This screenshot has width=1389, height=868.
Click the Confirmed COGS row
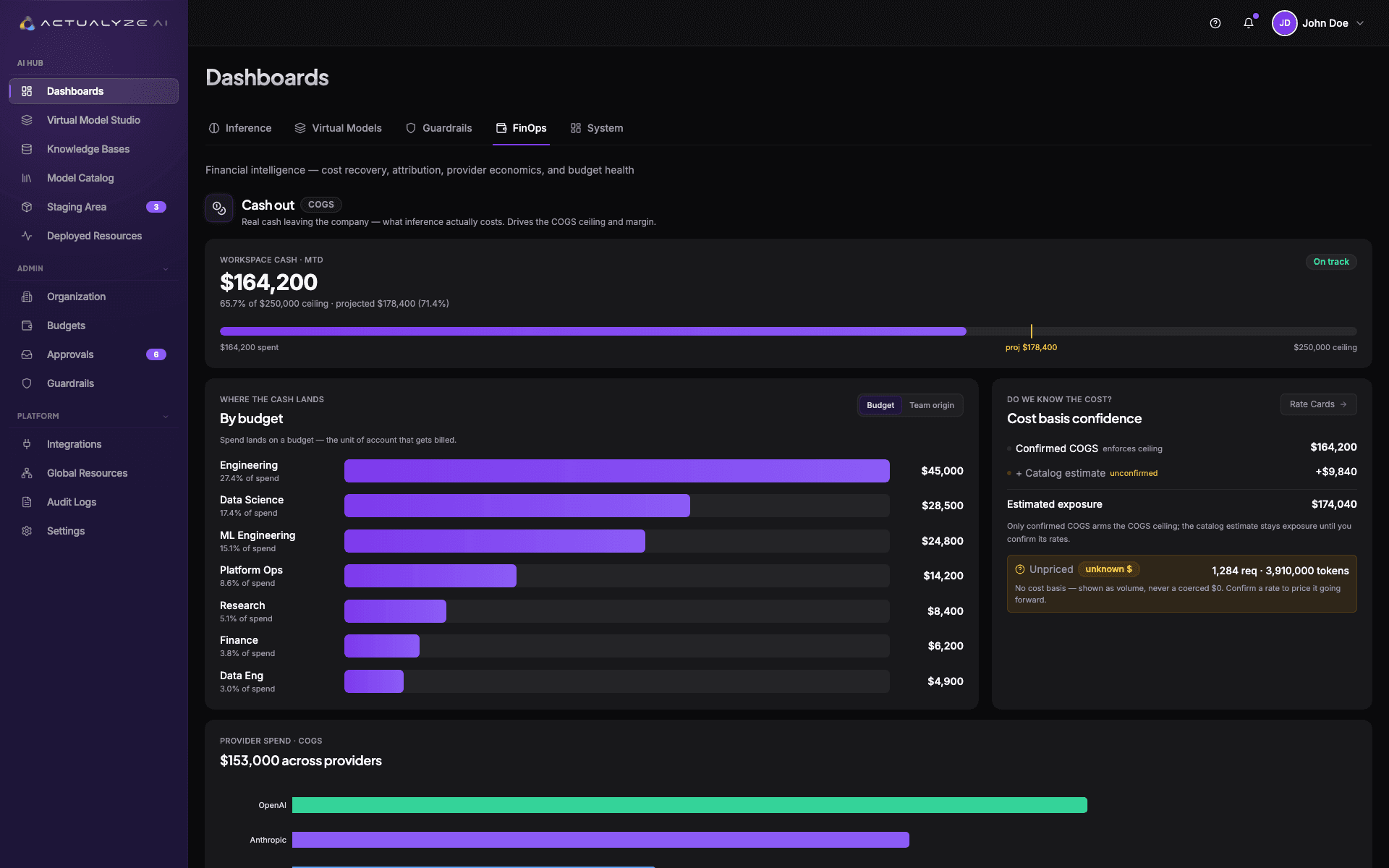(x=1182, y=448)
